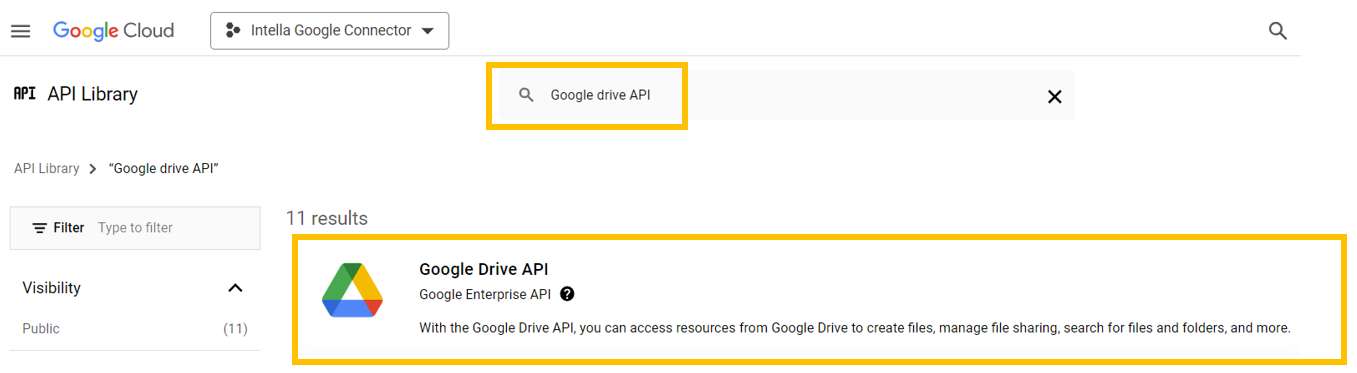1357x373 pixels.
Task: Click the top-right search magnifier icon
Action: tap(1277, 31)
